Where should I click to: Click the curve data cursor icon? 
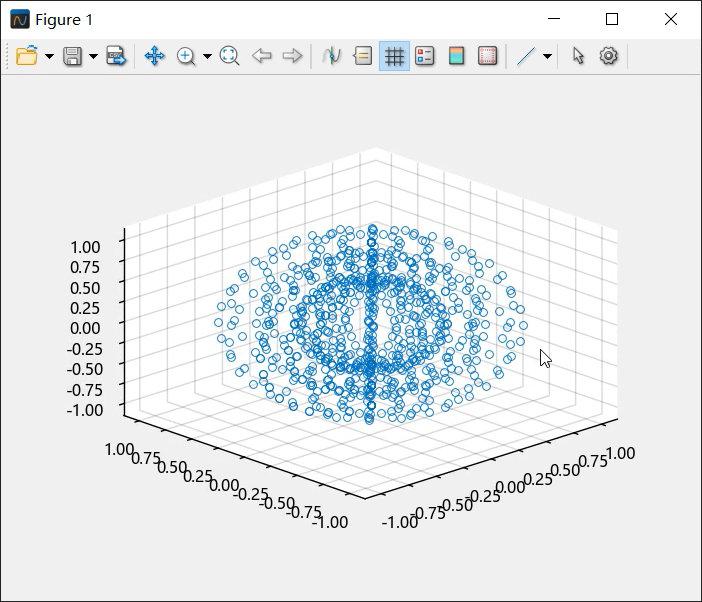332,56
